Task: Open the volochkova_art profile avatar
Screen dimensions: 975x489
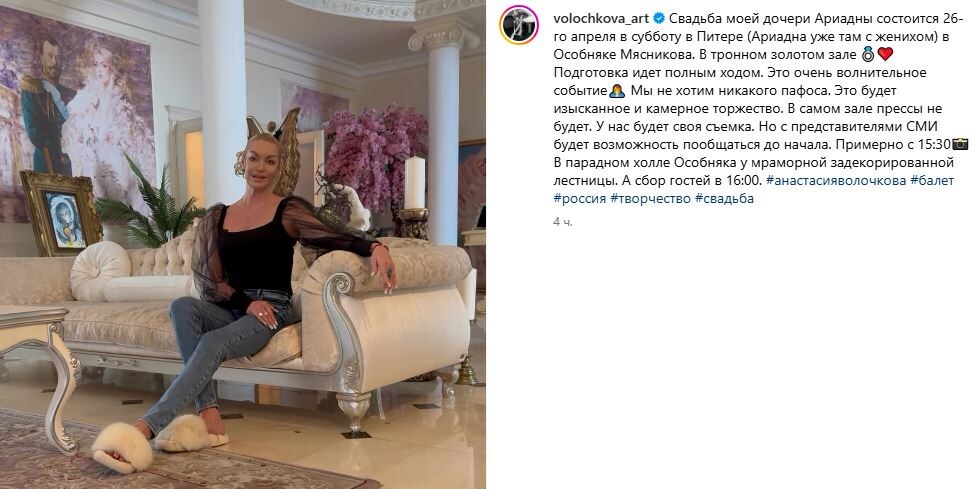Action: click(x=519, y=25)
